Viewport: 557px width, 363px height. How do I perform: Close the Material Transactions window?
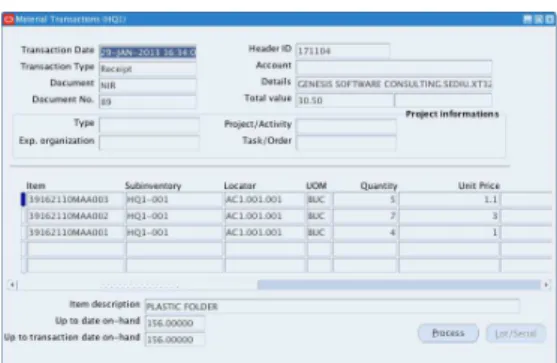point(549,20)
